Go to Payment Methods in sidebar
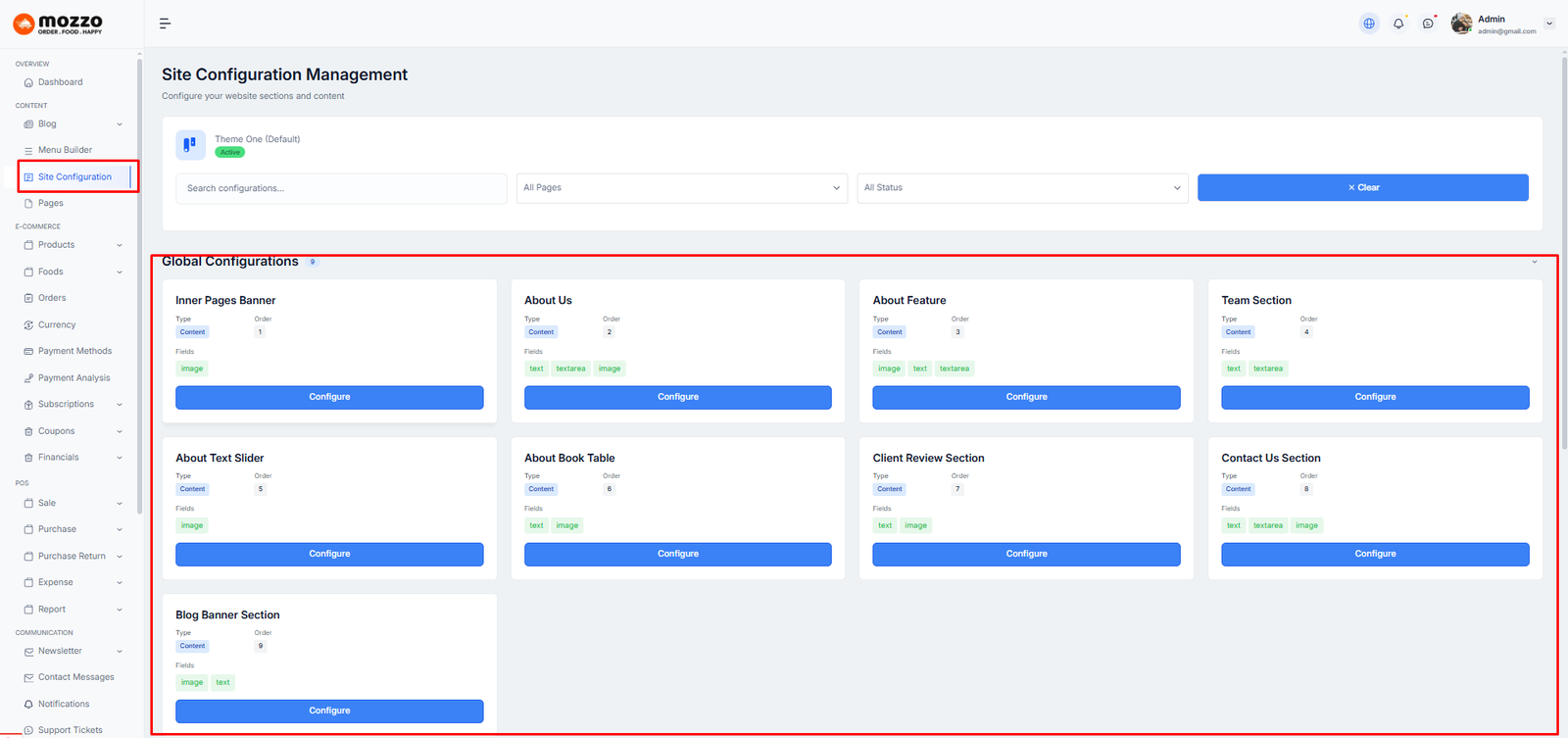The width and height of the screenshot is (1568, 738). click(74, 351)
